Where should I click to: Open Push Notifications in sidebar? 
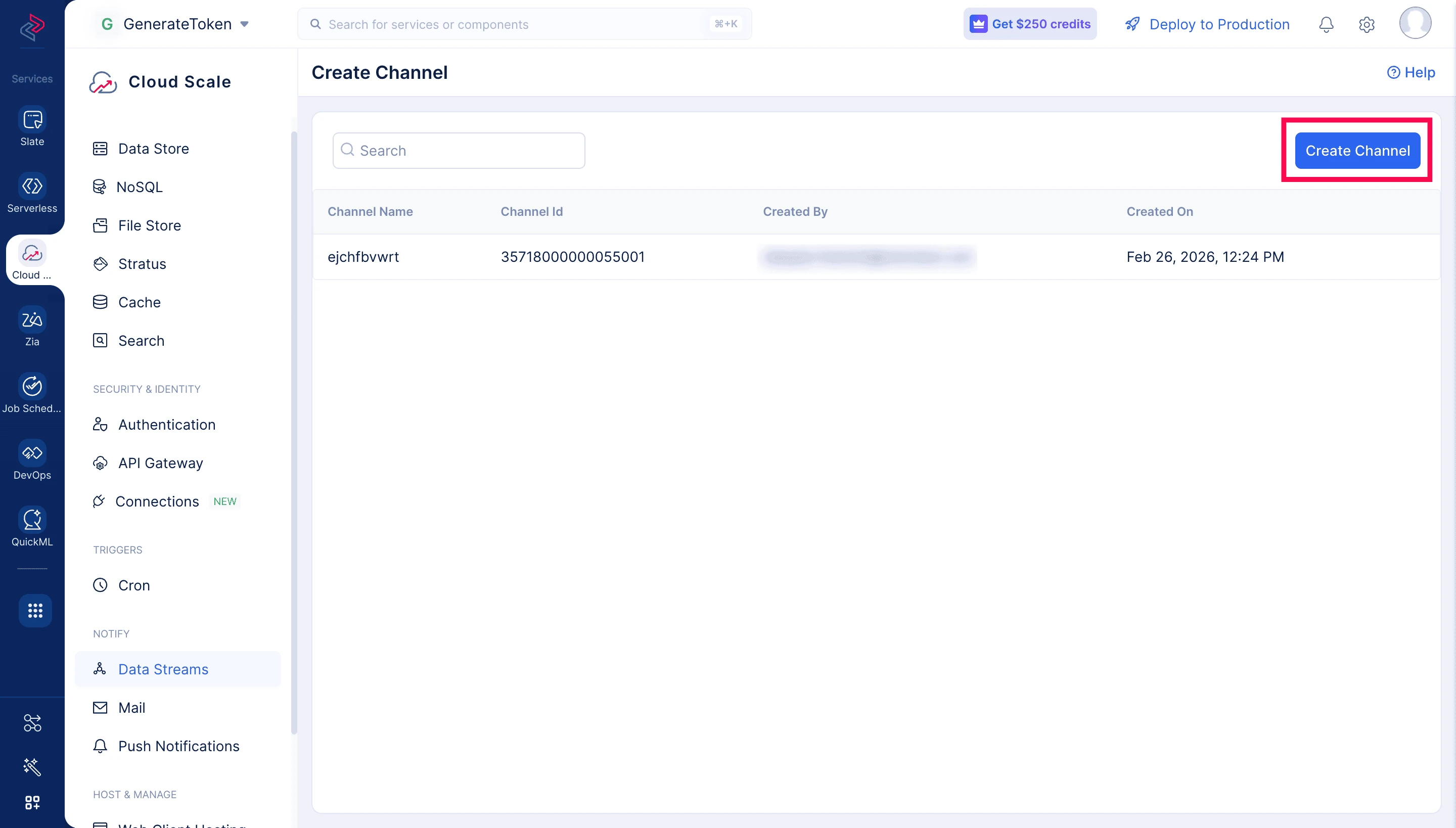point(177,746)
